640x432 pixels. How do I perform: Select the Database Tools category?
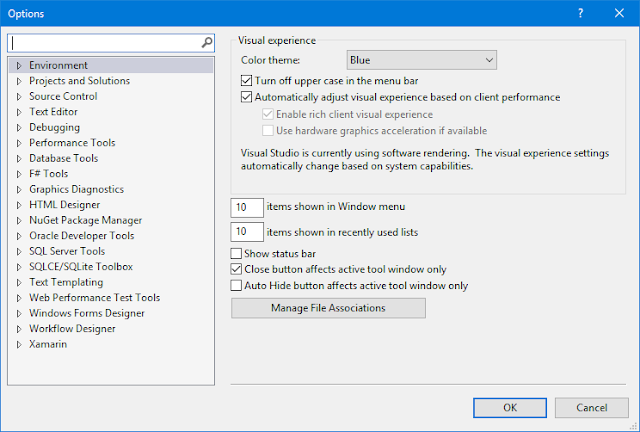tap(64, 158)
